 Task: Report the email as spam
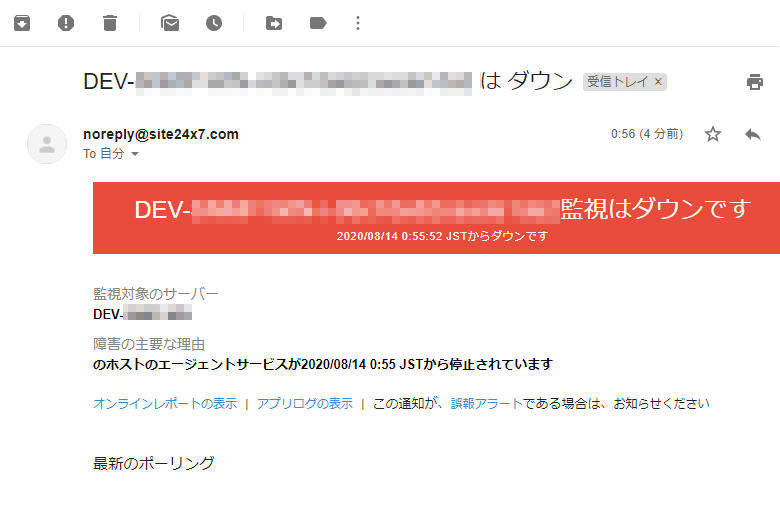coord(66,23)
